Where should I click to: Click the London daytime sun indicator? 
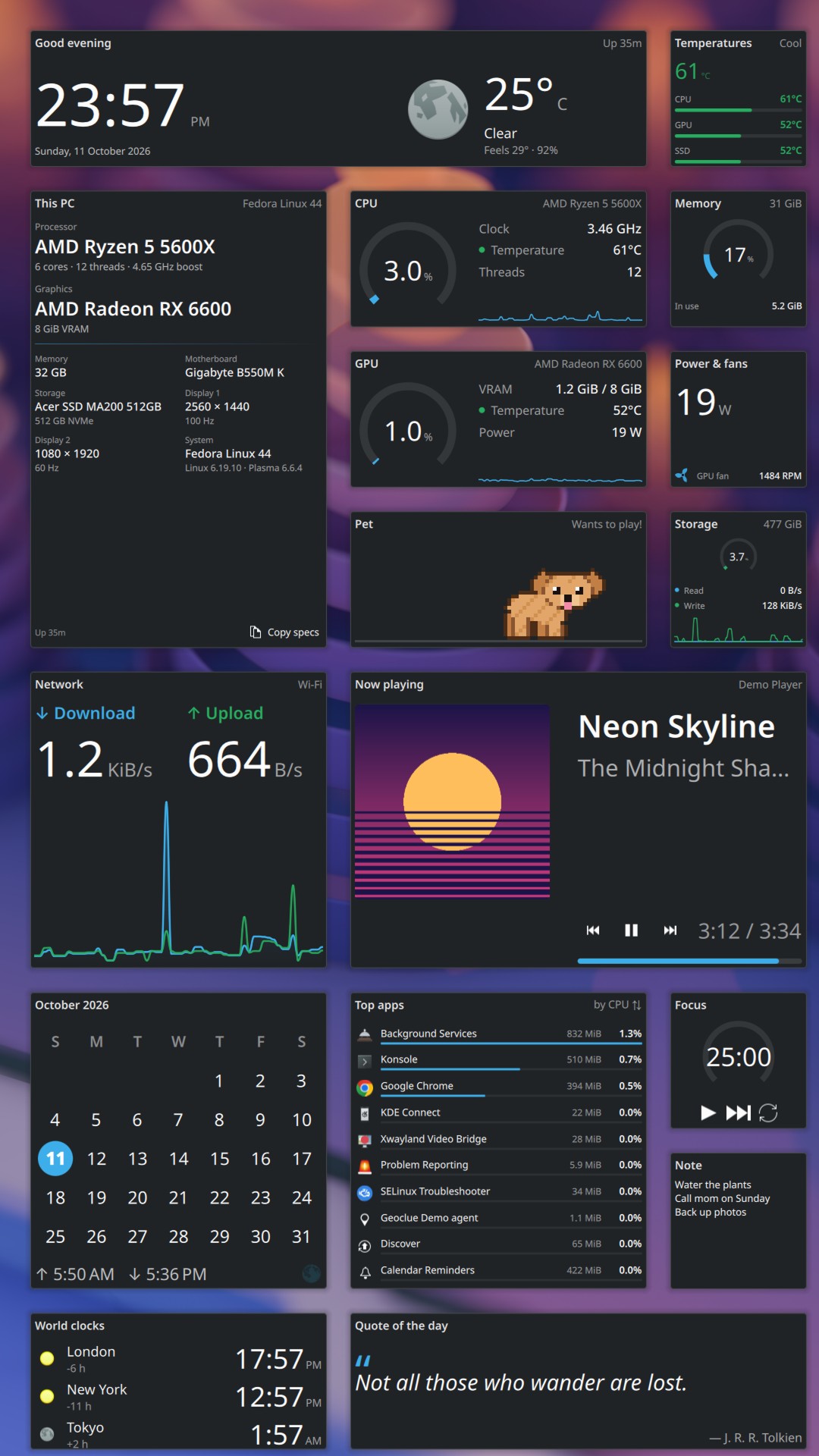tap(47, 1358)
